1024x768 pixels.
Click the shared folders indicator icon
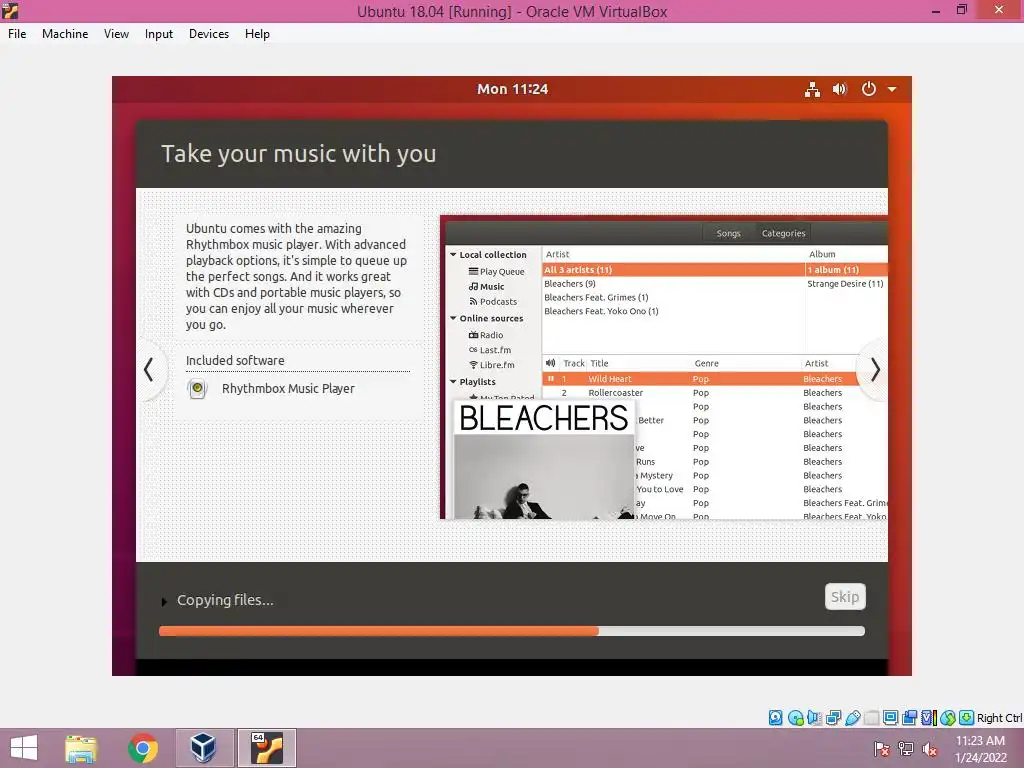pyautogui.click(x=871, y=718)
